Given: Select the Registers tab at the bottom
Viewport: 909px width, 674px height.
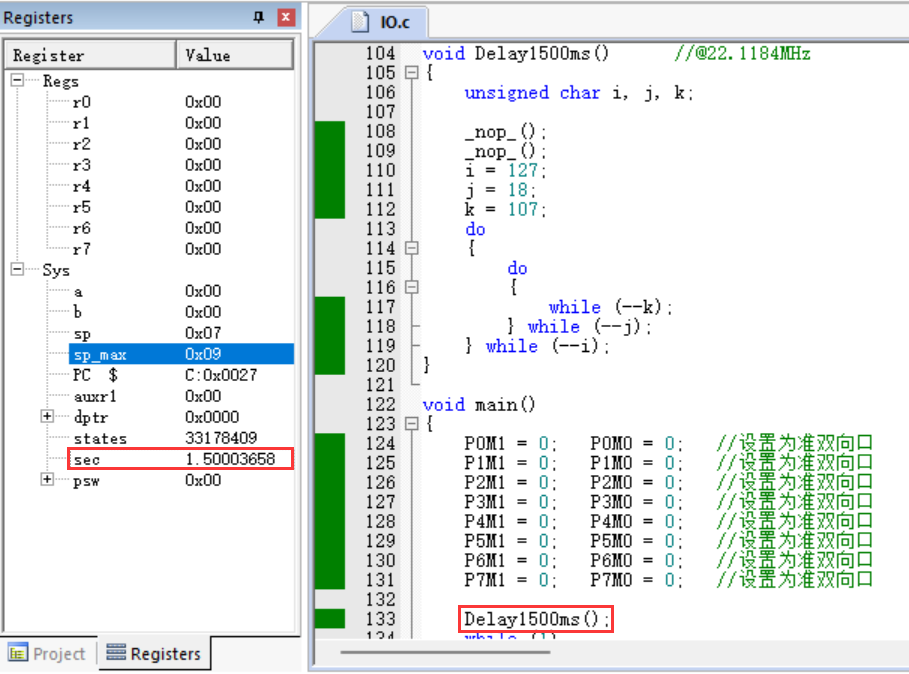Looking at the screenshot, I should click(154, 653).
